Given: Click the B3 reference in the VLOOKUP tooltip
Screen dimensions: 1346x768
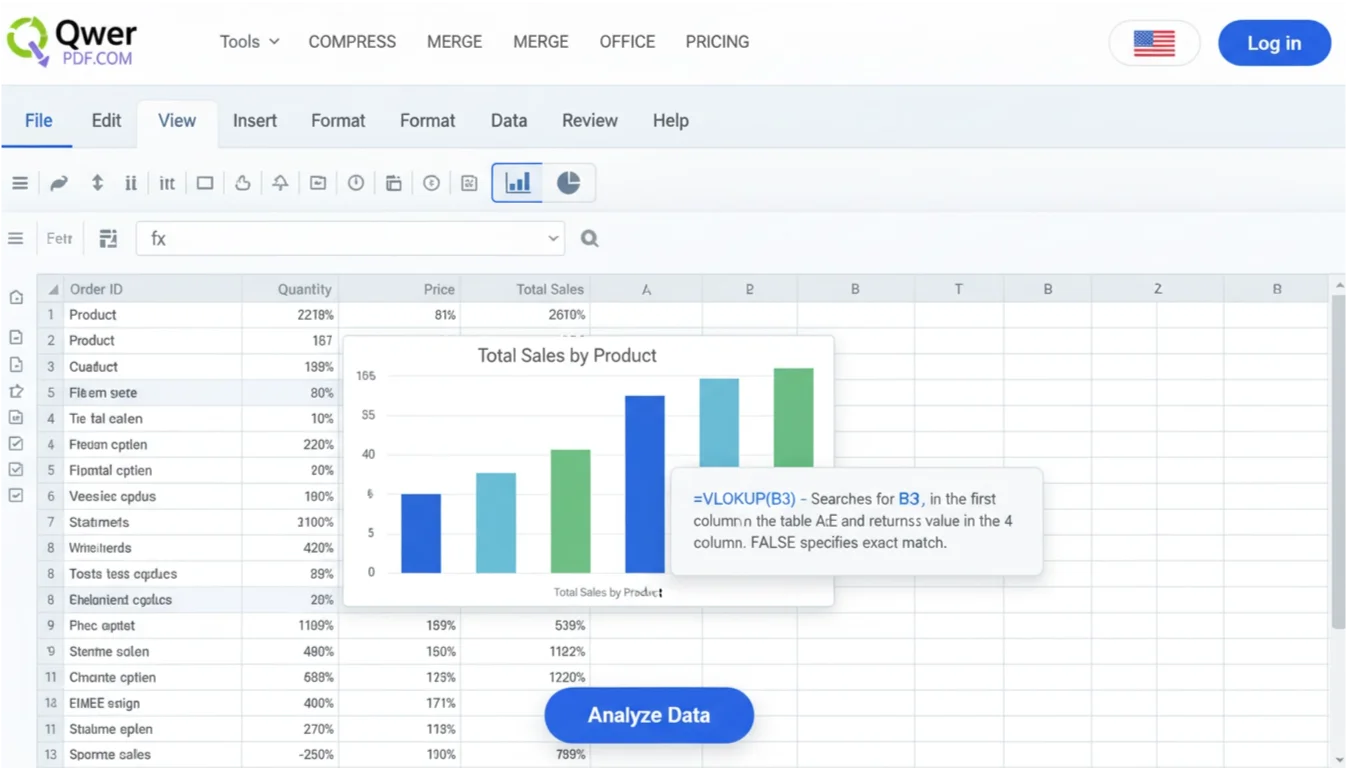Looking at the screenshot, I should [910, 499].
